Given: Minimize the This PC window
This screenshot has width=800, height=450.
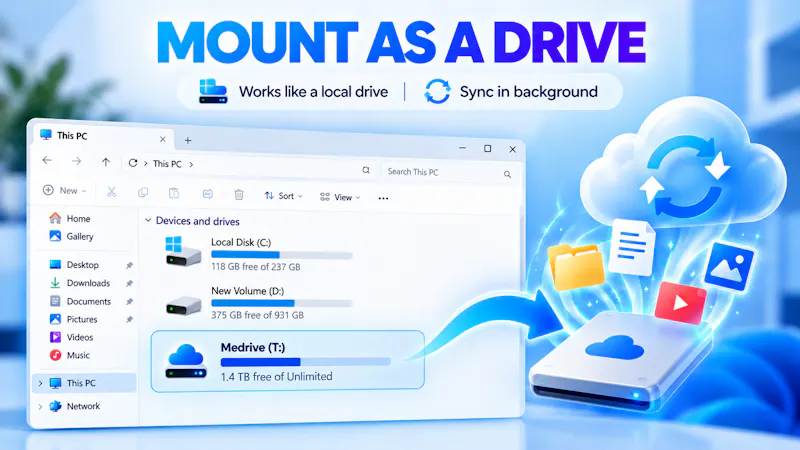Looking at the screenshot, I should pos(462,148).
